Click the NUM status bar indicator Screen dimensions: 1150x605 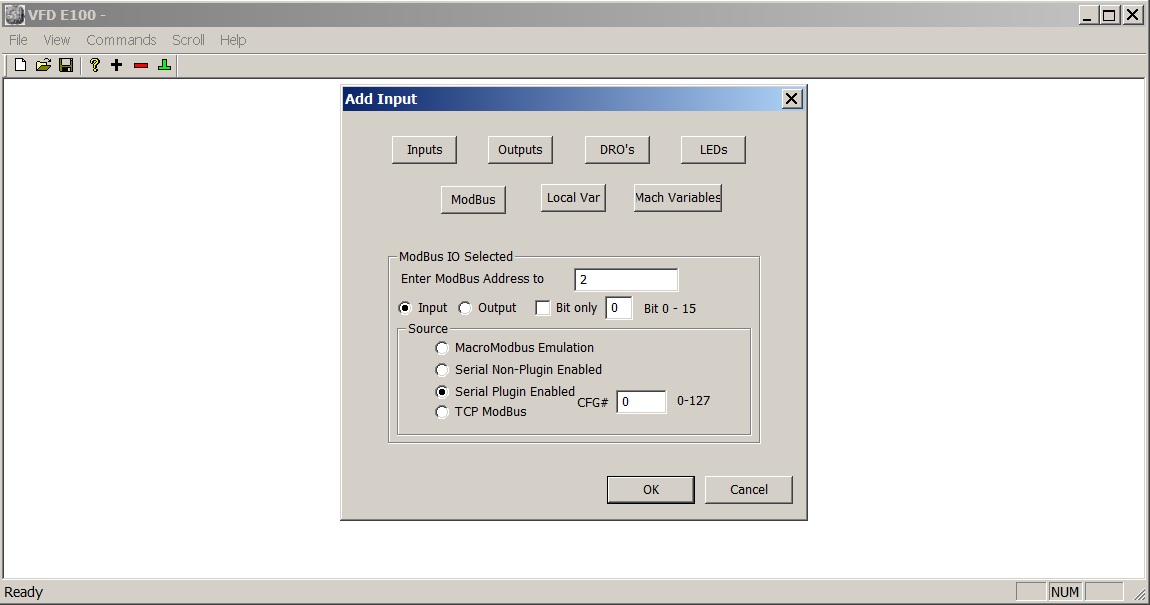(x=1064, y=592)
